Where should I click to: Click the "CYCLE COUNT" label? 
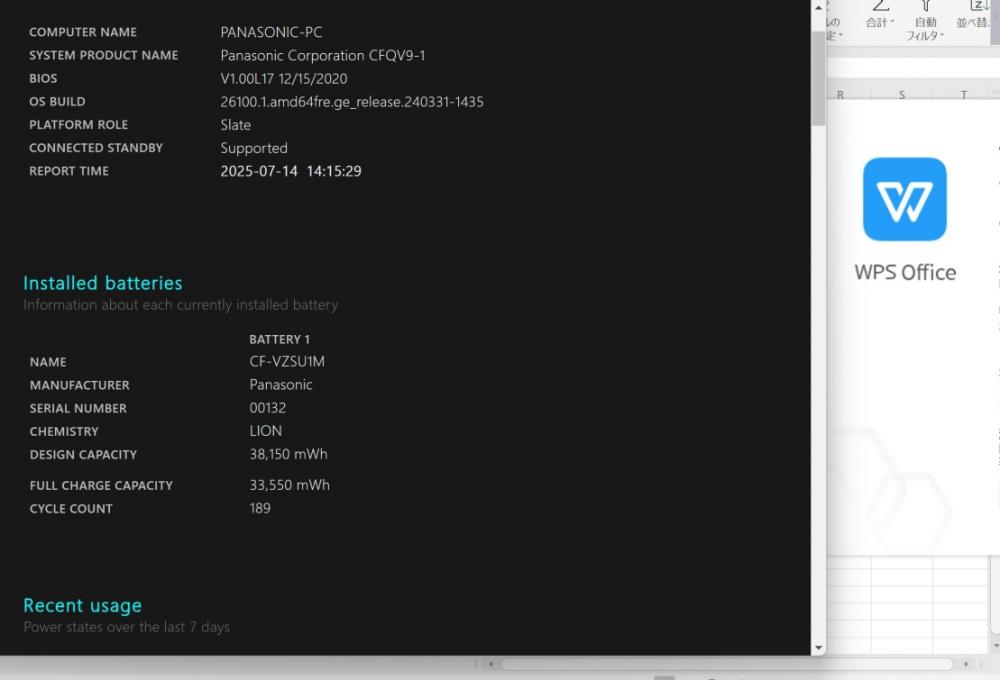coord(71,509)
